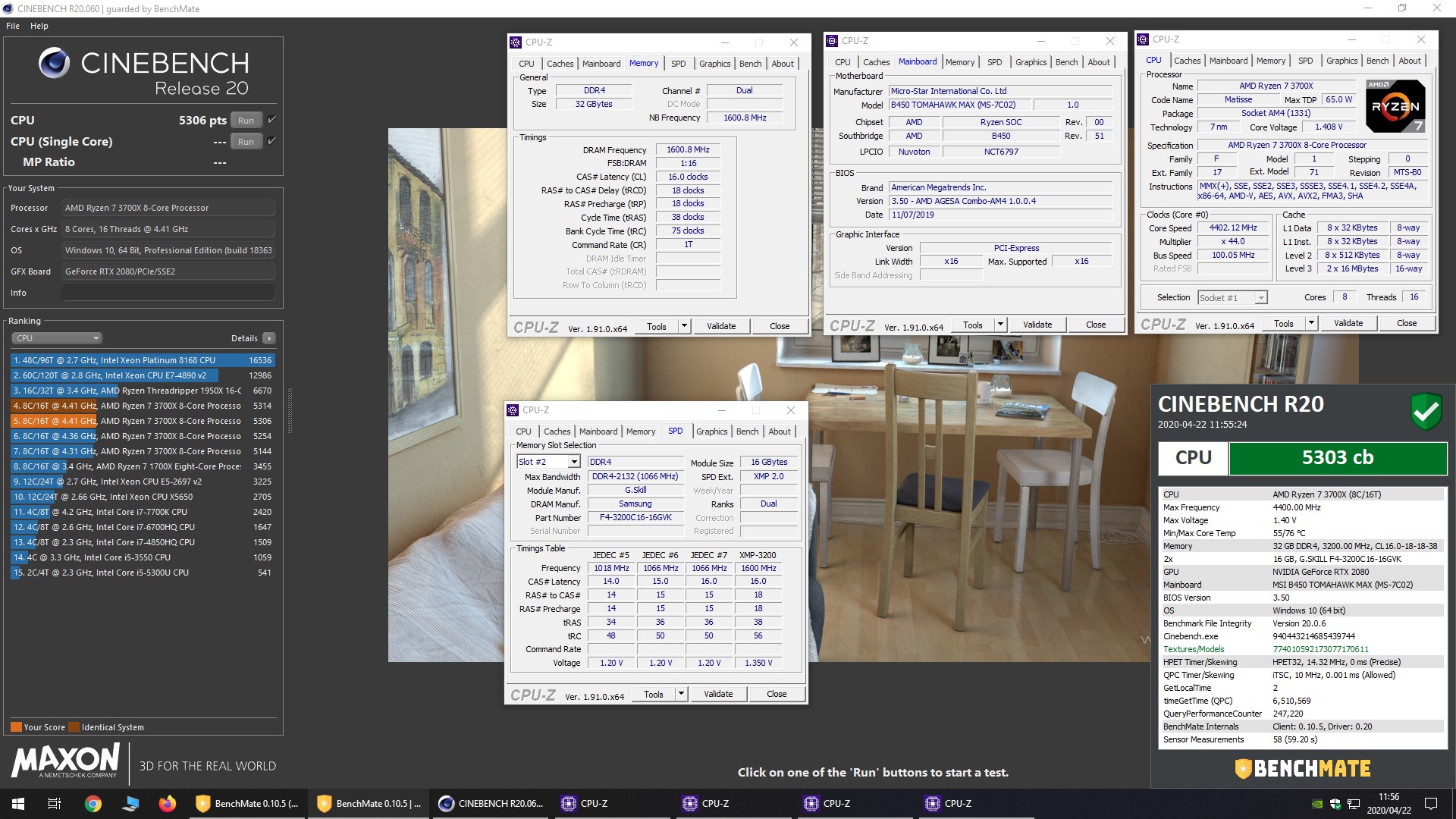
Task: Click the DRAM Frequency 1600.8 MHz value
Action: coord(688,150)
